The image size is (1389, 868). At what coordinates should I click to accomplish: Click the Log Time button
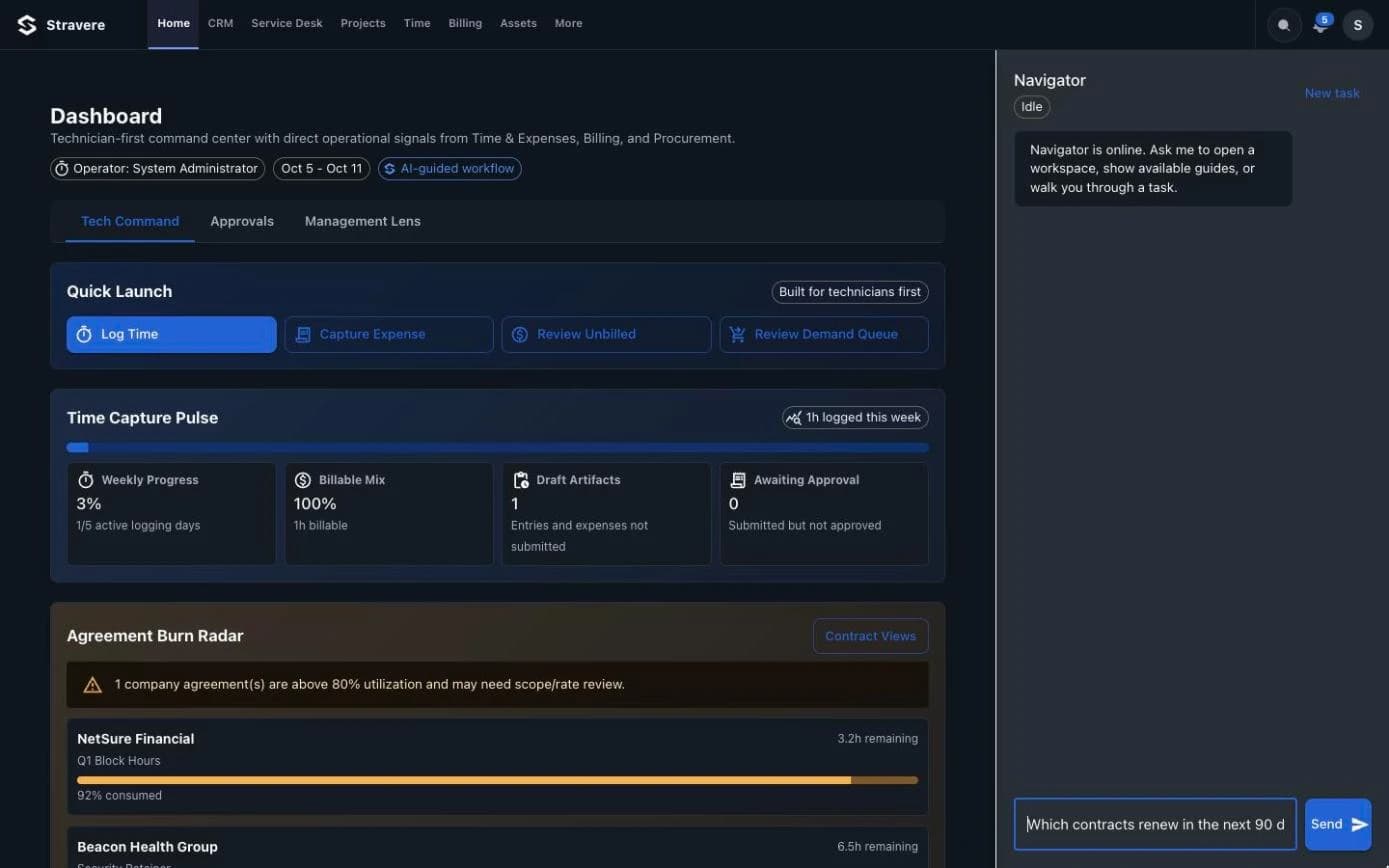pyautogui.click(x=172, y=335)
